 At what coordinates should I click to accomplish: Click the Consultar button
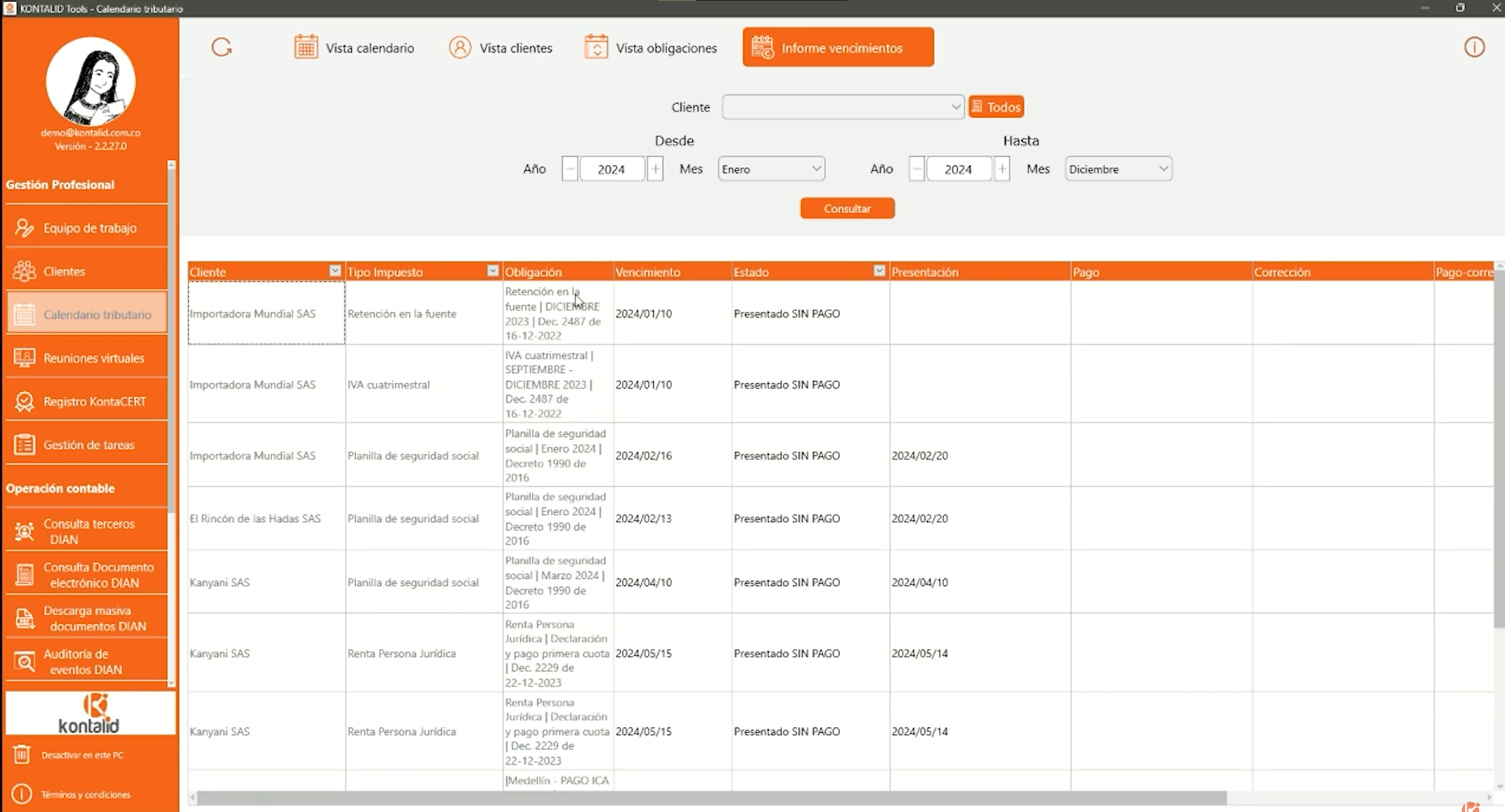pos(847,208)
